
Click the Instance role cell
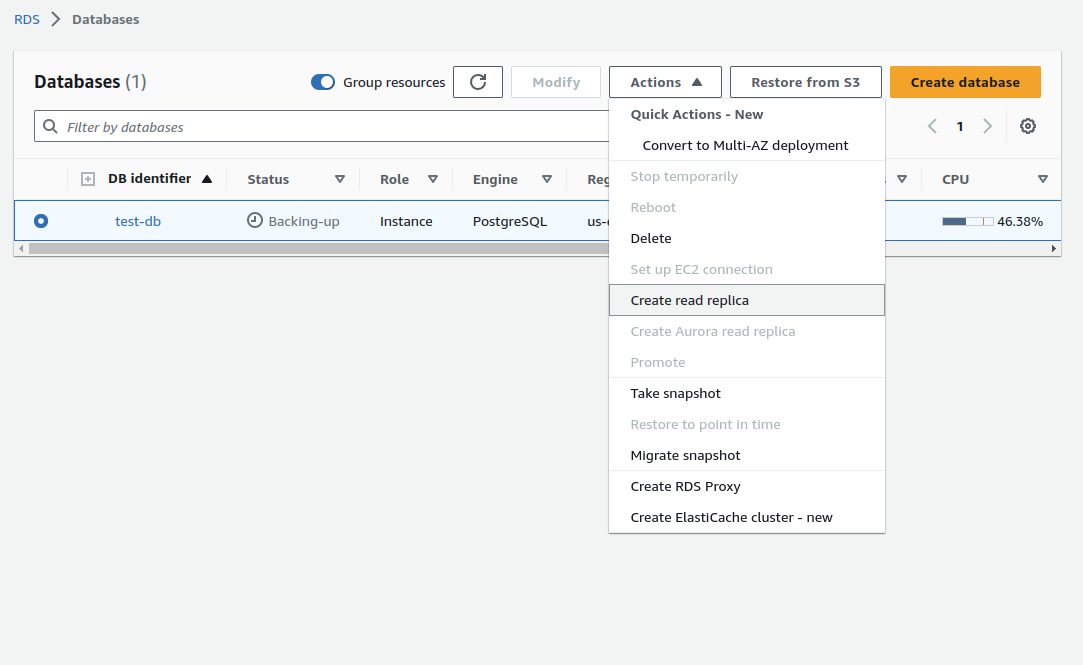point(406,222)
